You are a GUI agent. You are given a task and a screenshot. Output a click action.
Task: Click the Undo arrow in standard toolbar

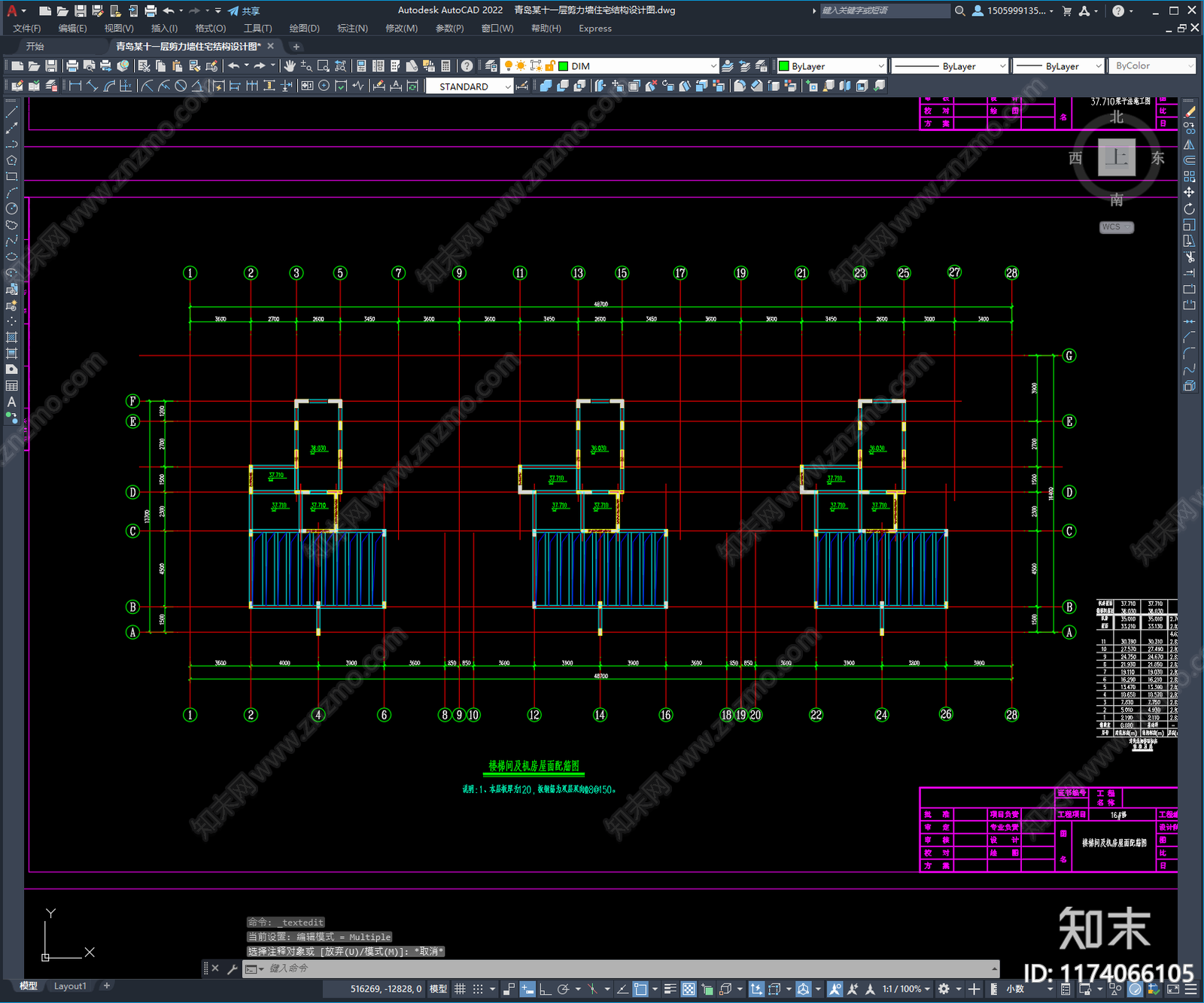(234, 66)
